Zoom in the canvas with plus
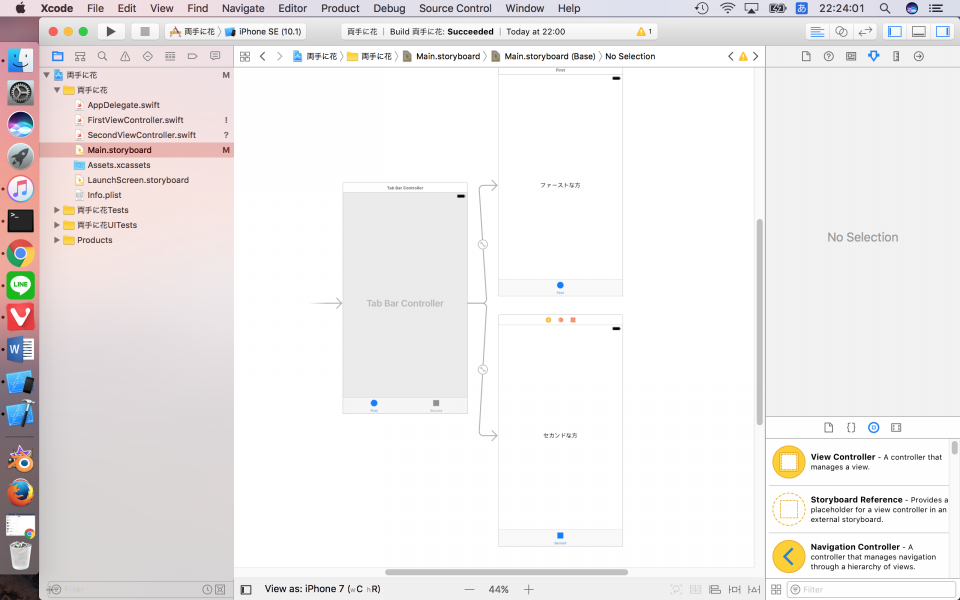The height and width of the screenshot is (600, 960). pos(528,590)
